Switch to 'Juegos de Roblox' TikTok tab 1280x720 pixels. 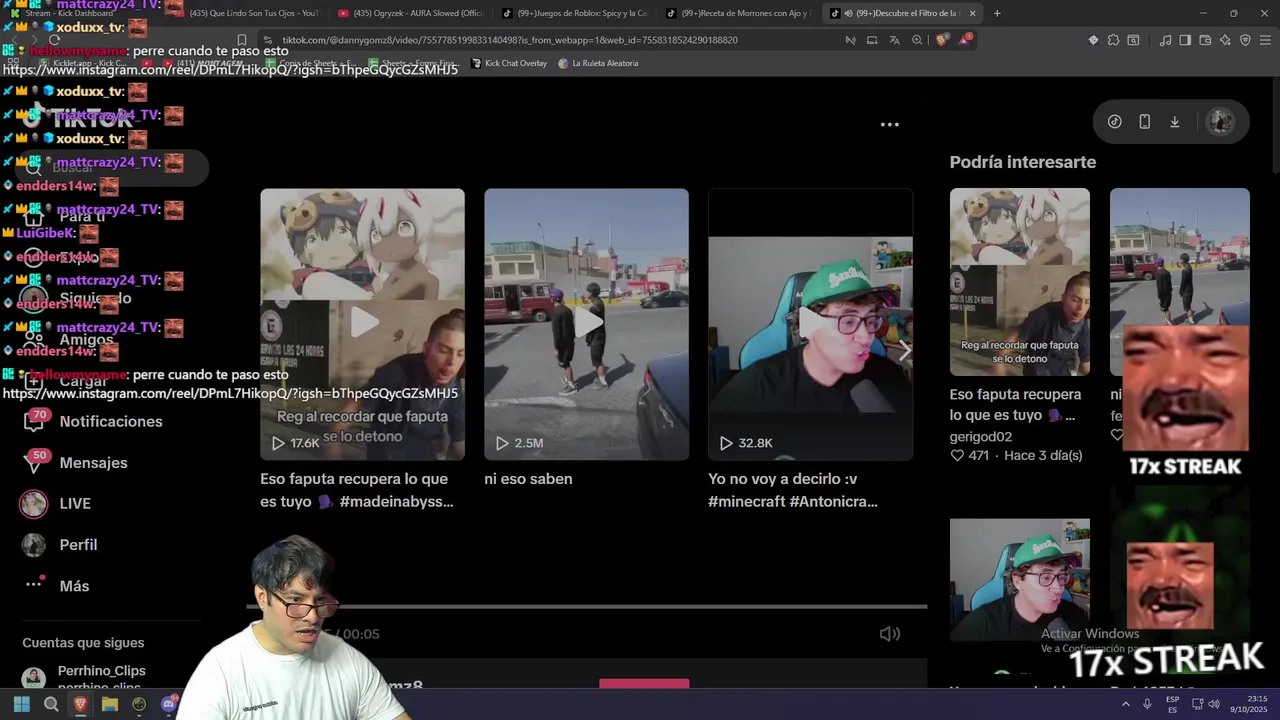coord(575,13)
